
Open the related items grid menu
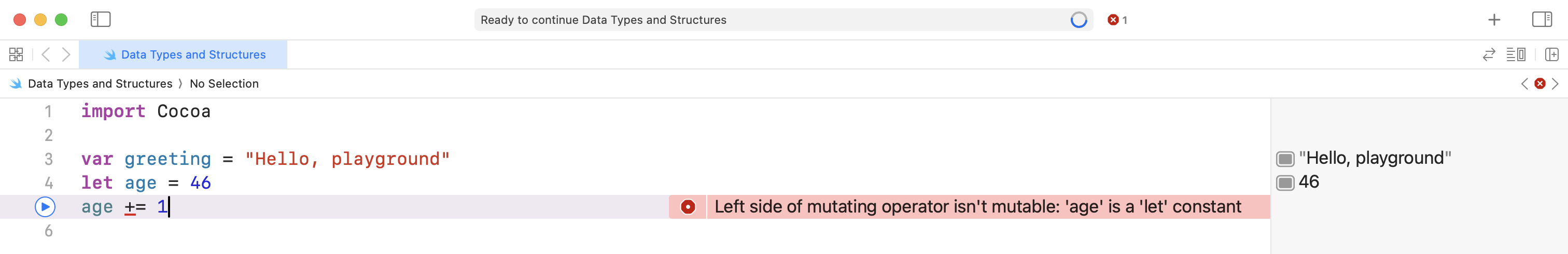17,55
